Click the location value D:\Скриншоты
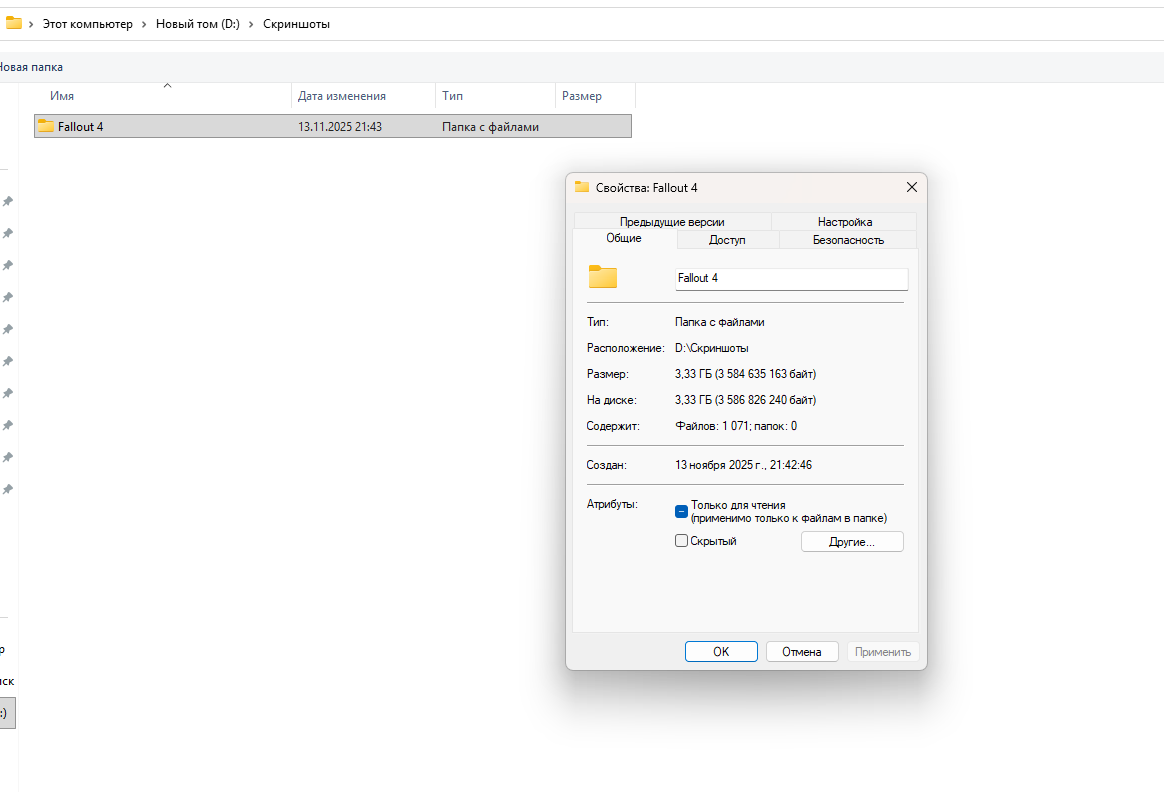1164x792 pixels. 711,347
